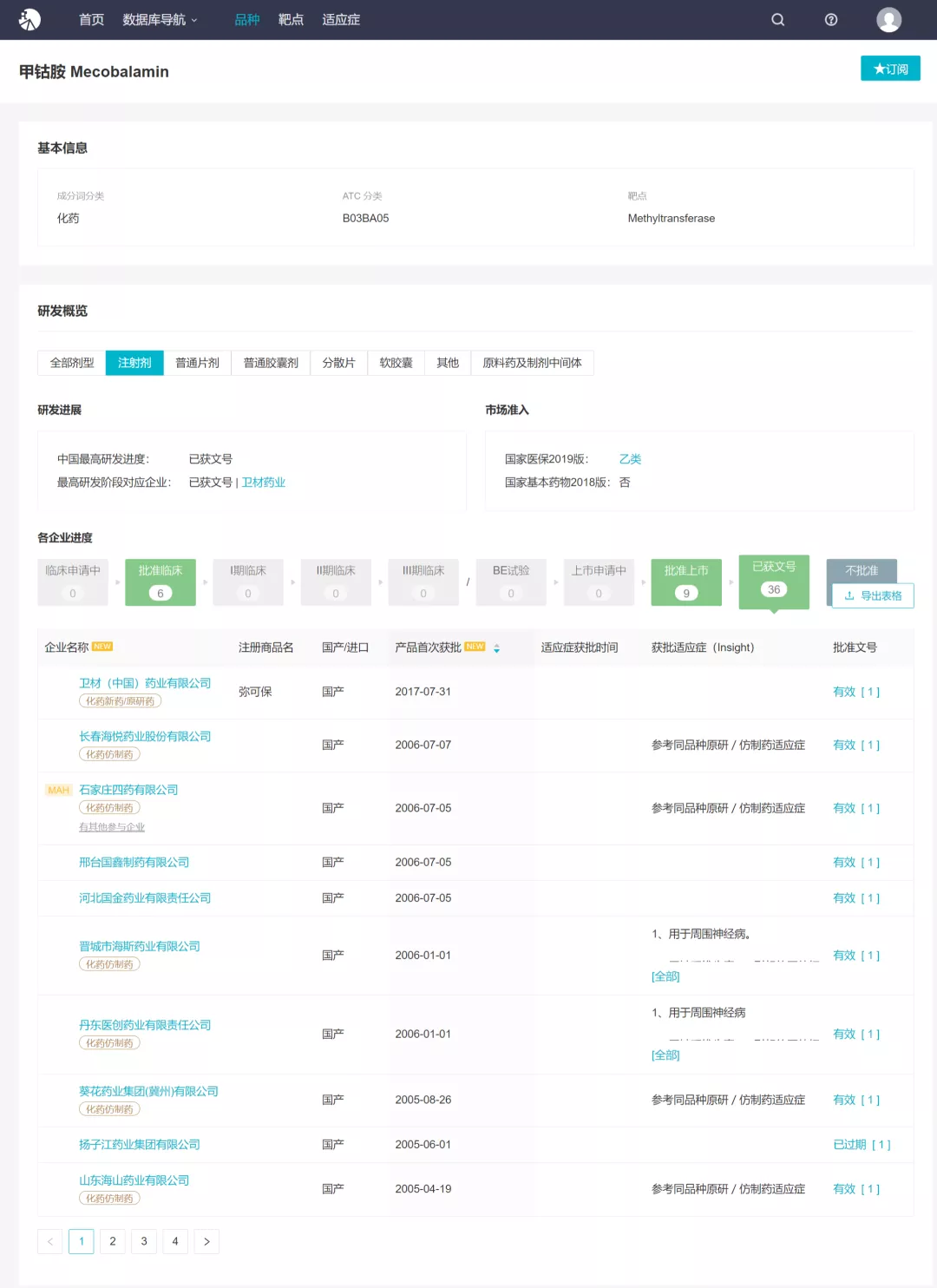Open the search magnifier icon
The height and width of the screenshot is (1288, 937).
pyautogui.click(x=778, y=19)
